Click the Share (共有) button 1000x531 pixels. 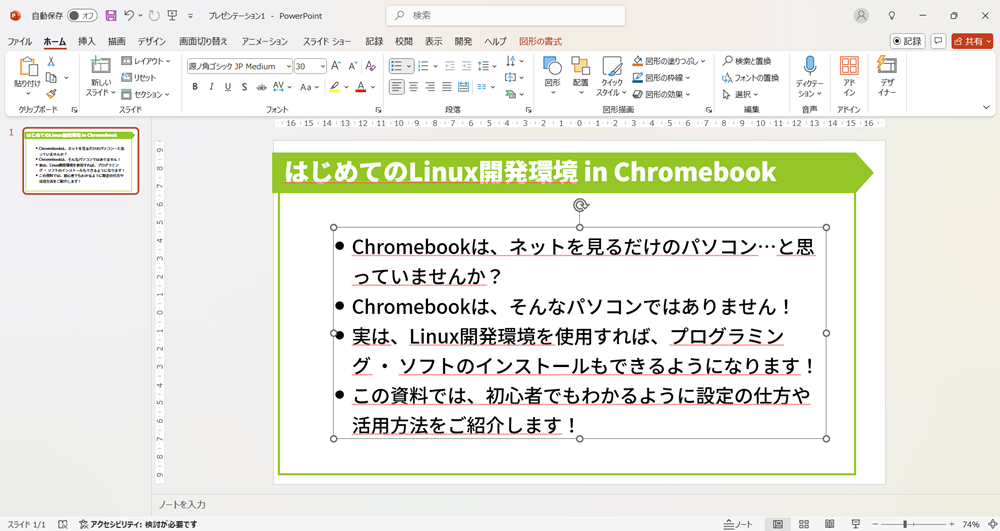pos(971,41)
